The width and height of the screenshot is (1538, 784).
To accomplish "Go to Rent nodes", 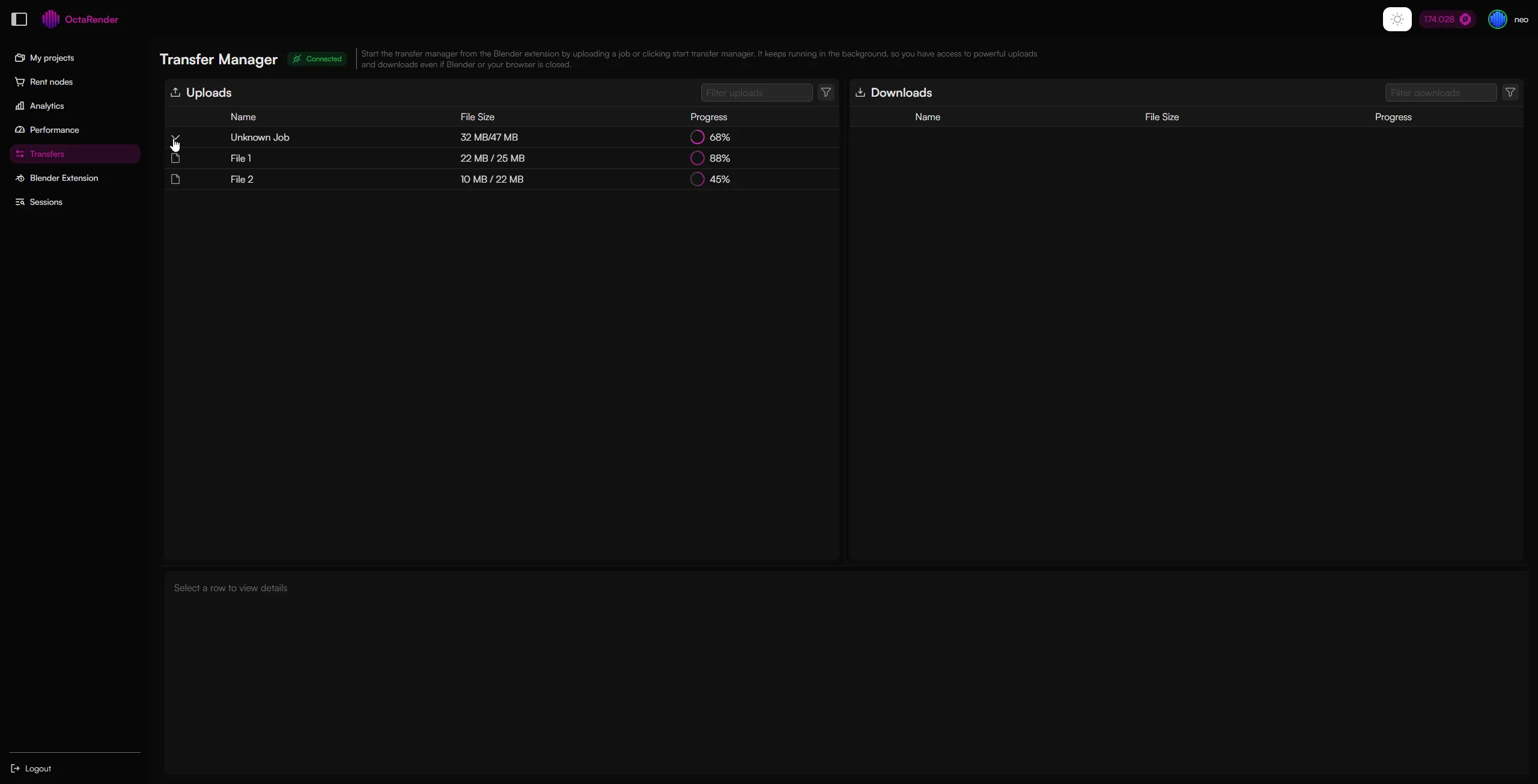I will point(75,82).
